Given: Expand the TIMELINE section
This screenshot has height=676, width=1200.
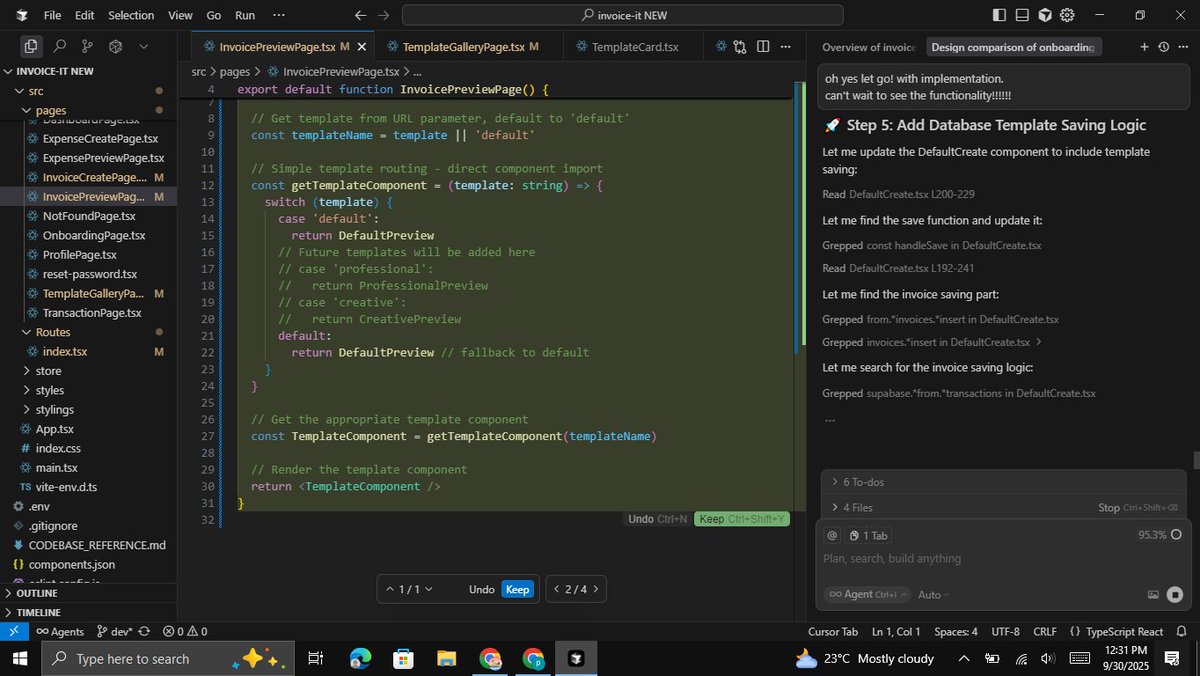Looking at the screenshot, I should coord(88,612).
